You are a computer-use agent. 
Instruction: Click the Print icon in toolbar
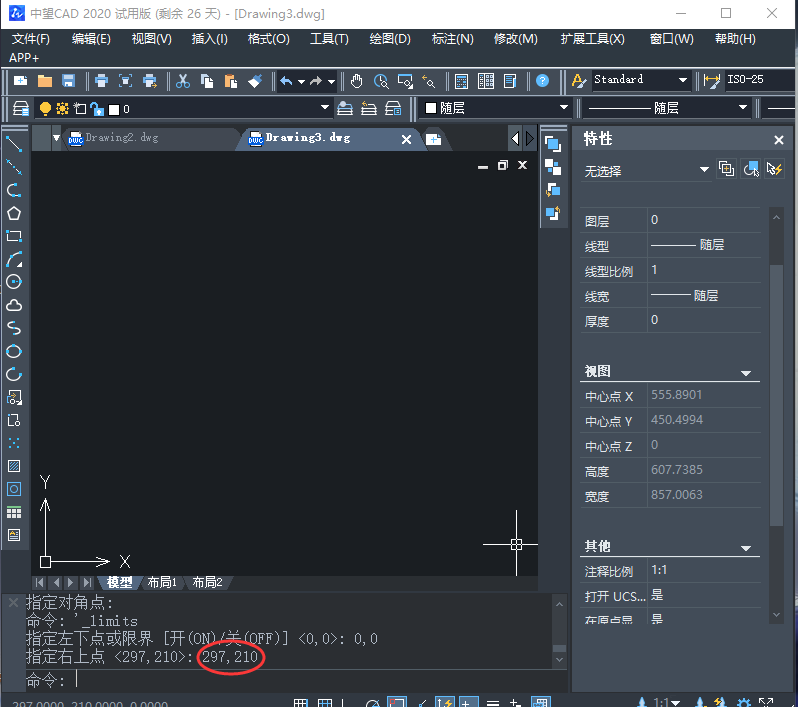click(x=101, y=81)
